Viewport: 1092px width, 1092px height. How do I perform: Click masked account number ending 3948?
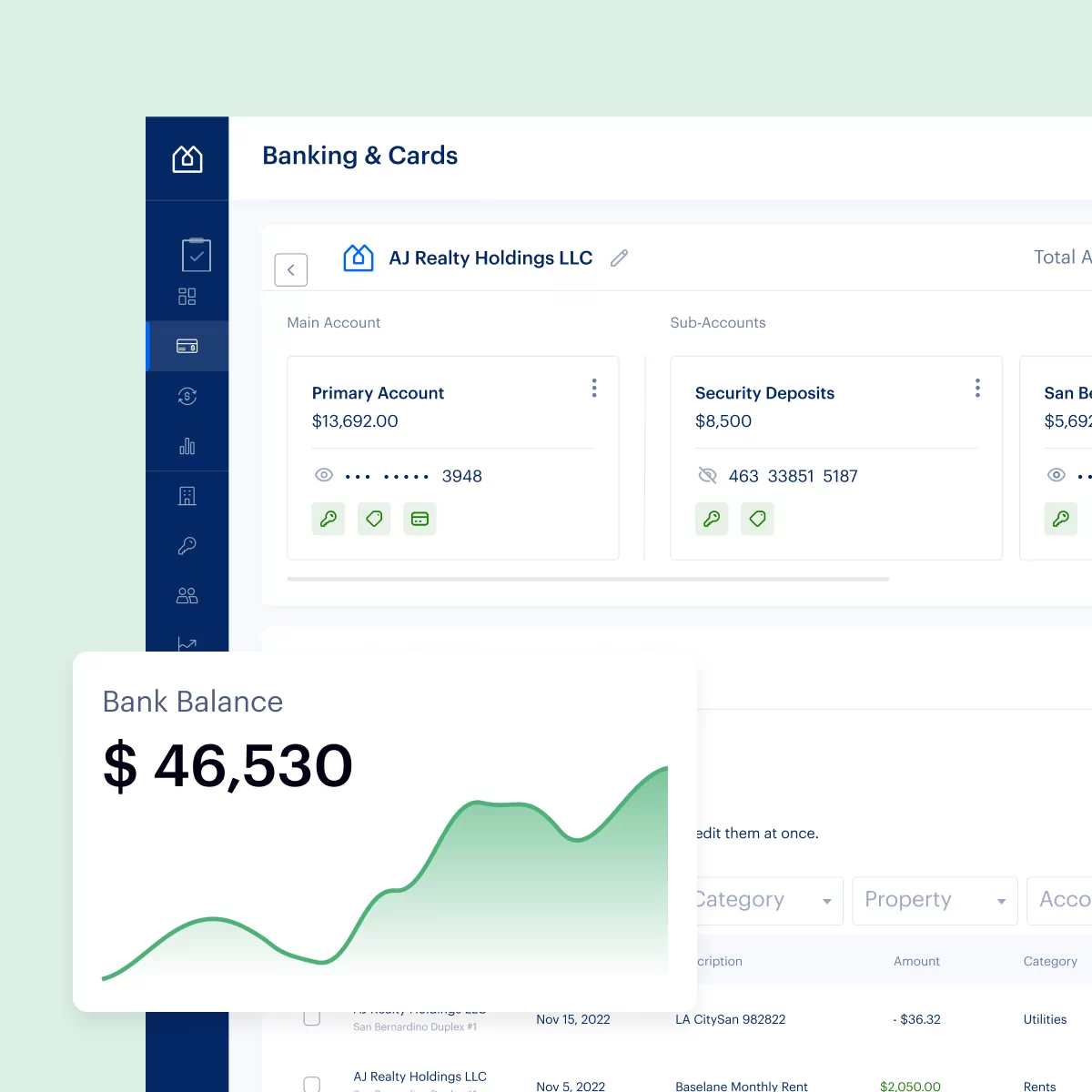pos(414,476)
